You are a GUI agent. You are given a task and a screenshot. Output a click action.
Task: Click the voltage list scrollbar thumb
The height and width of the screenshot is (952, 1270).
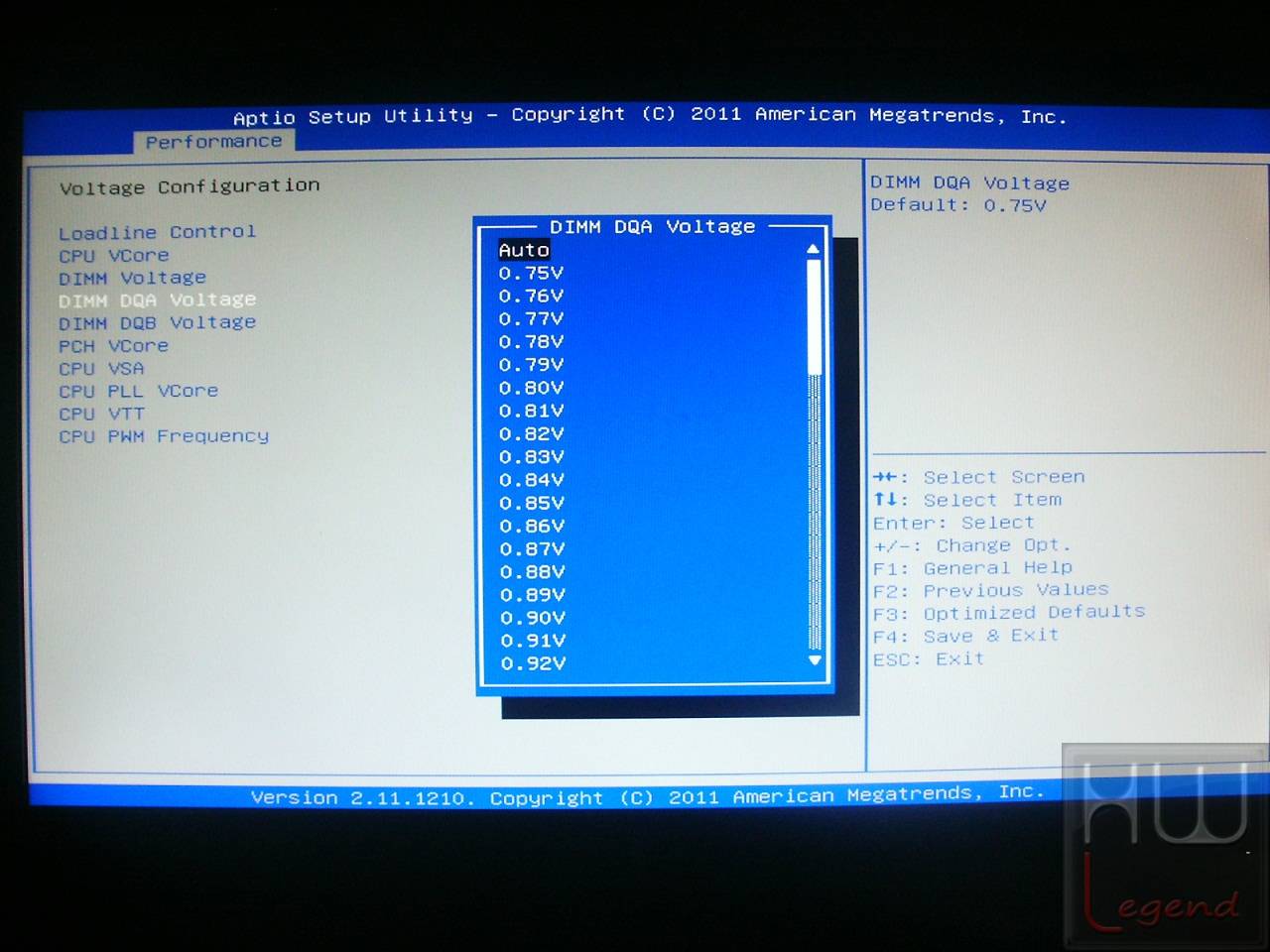814,317
